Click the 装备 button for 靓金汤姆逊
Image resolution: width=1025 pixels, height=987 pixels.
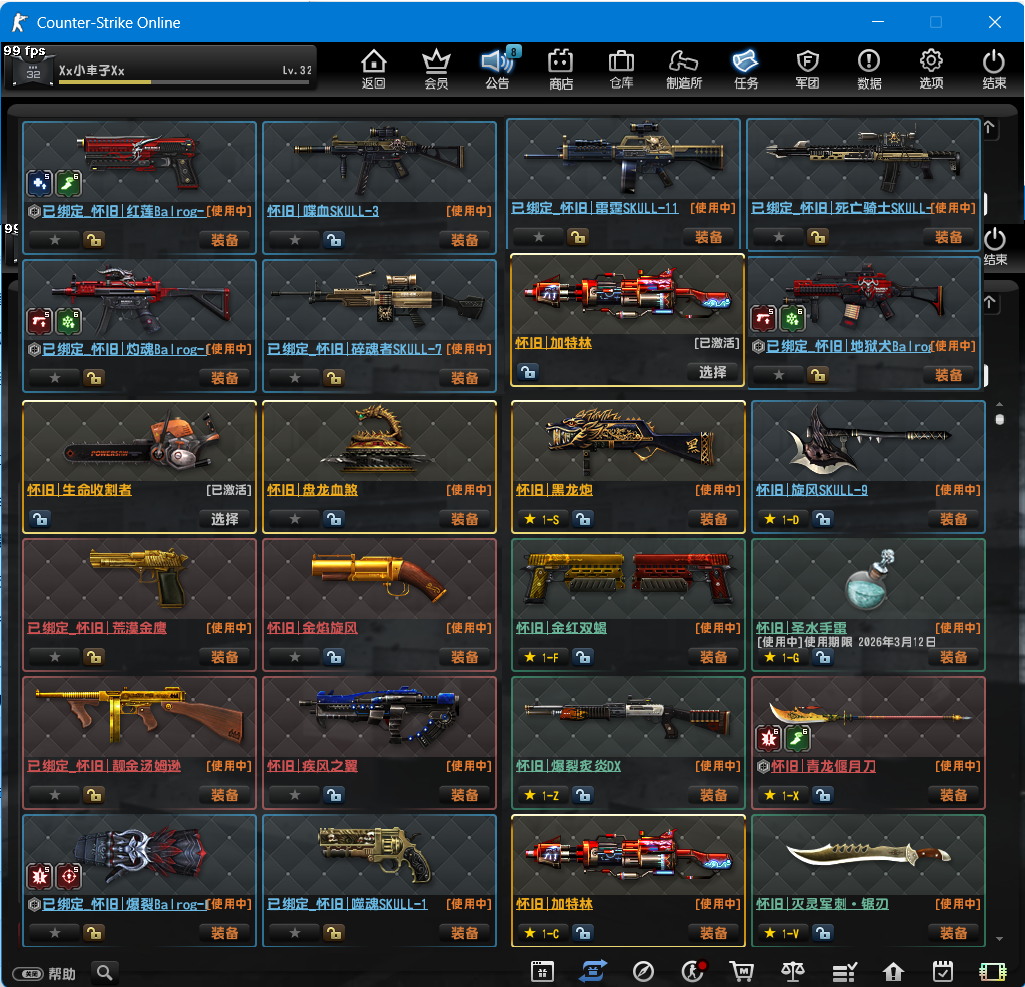pyautogui.click(x=225, y=795)
